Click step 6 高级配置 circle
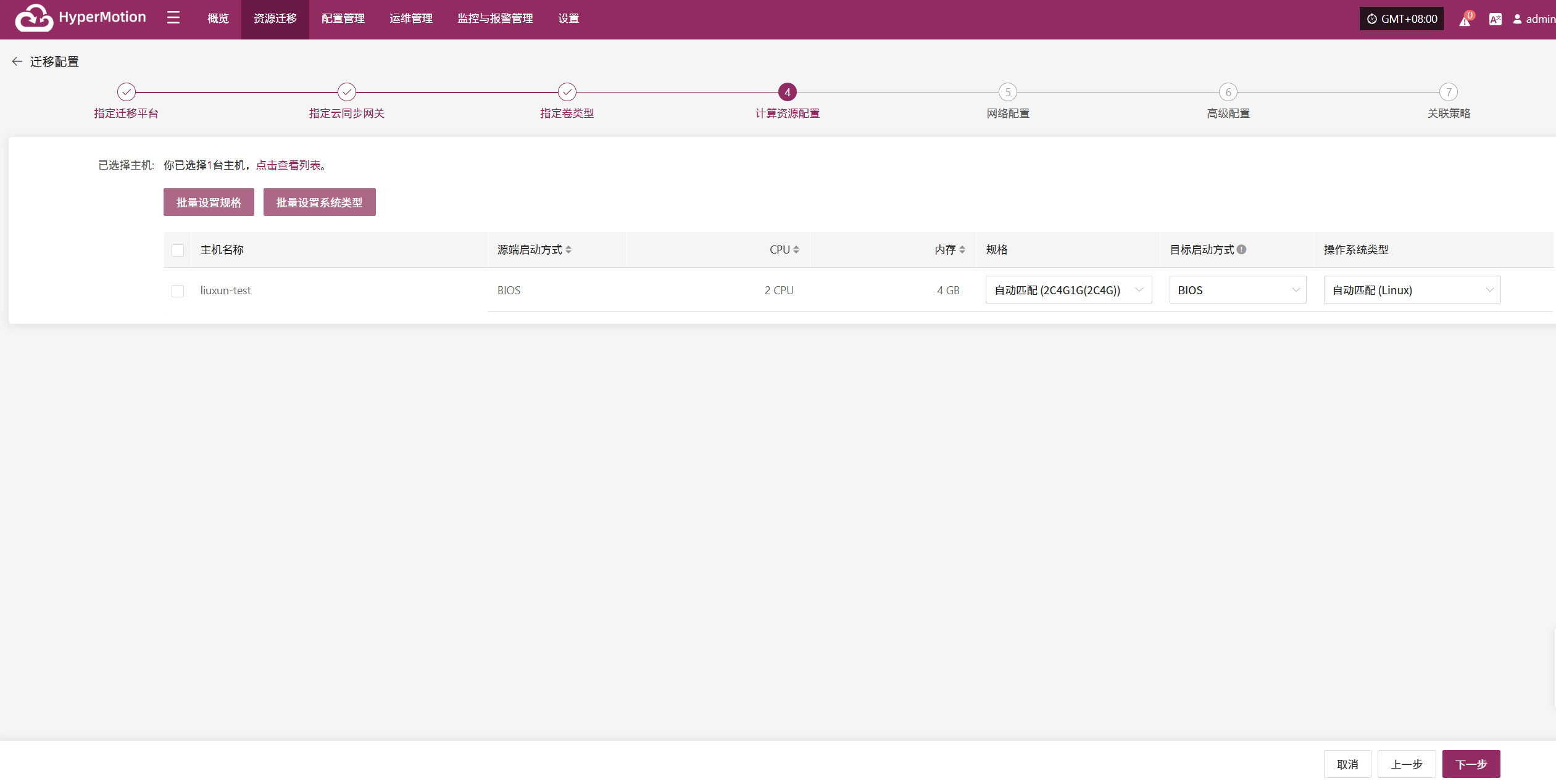1556x784 pixels. tap(1228, 92)
